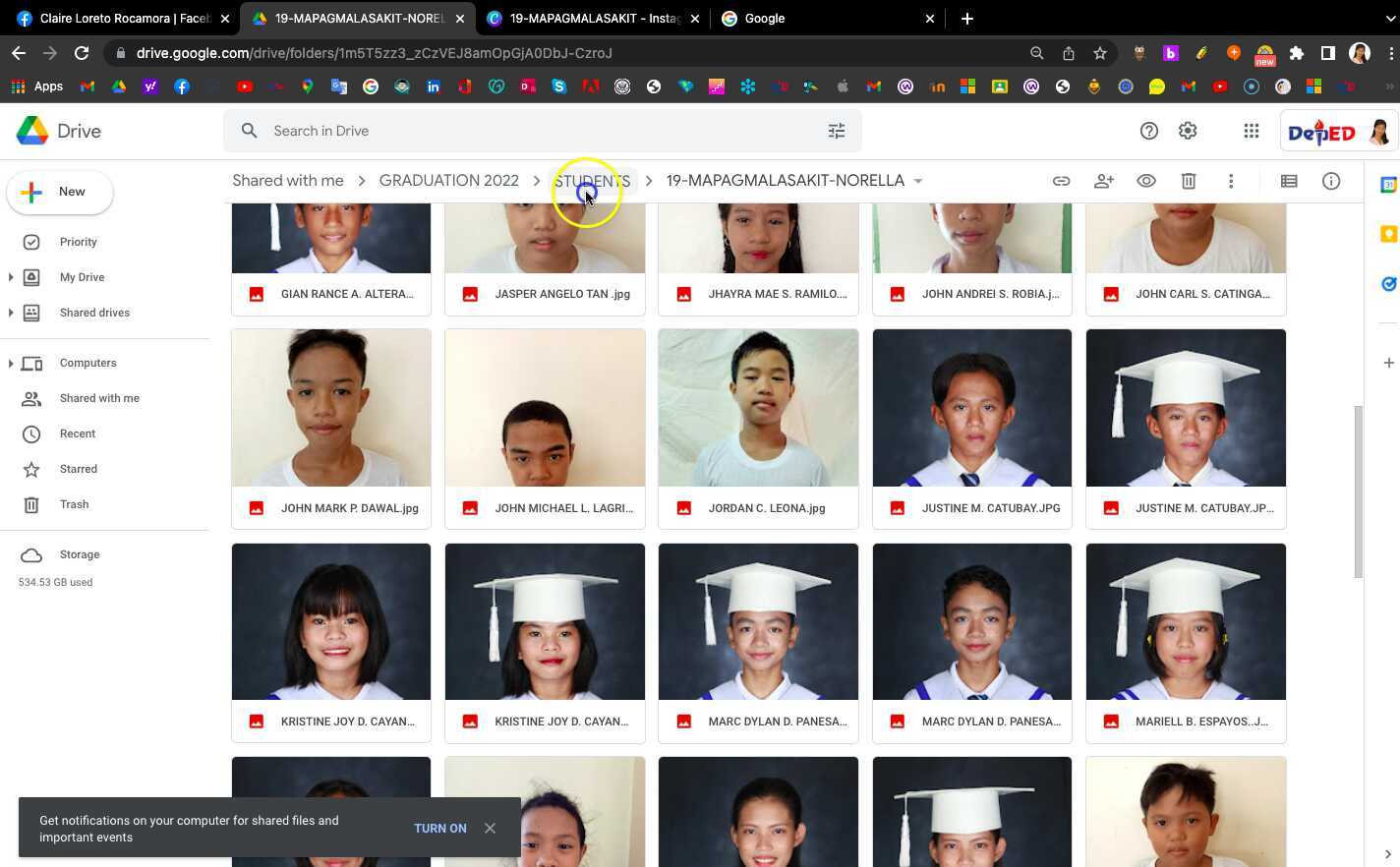
Task: Move the folder to the Trash
Action: pos(1189,181)
